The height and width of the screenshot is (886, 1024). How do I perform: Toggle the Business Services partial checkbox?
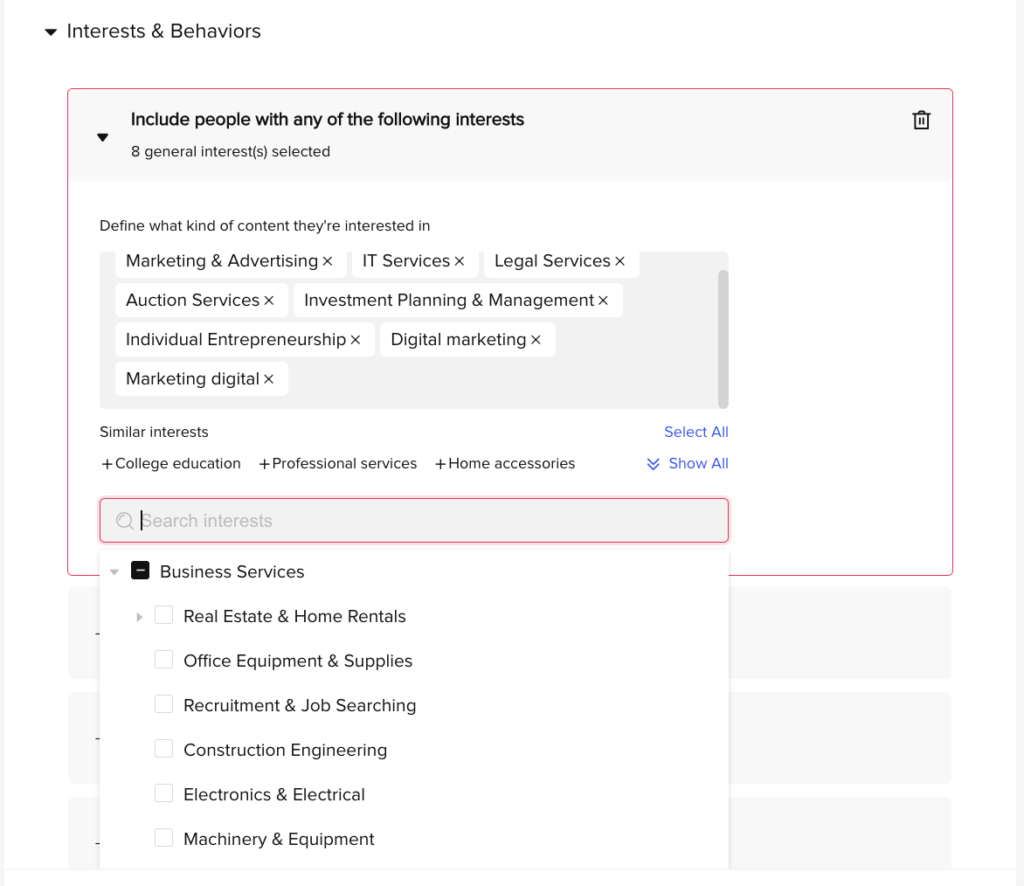tap(140, 571)
